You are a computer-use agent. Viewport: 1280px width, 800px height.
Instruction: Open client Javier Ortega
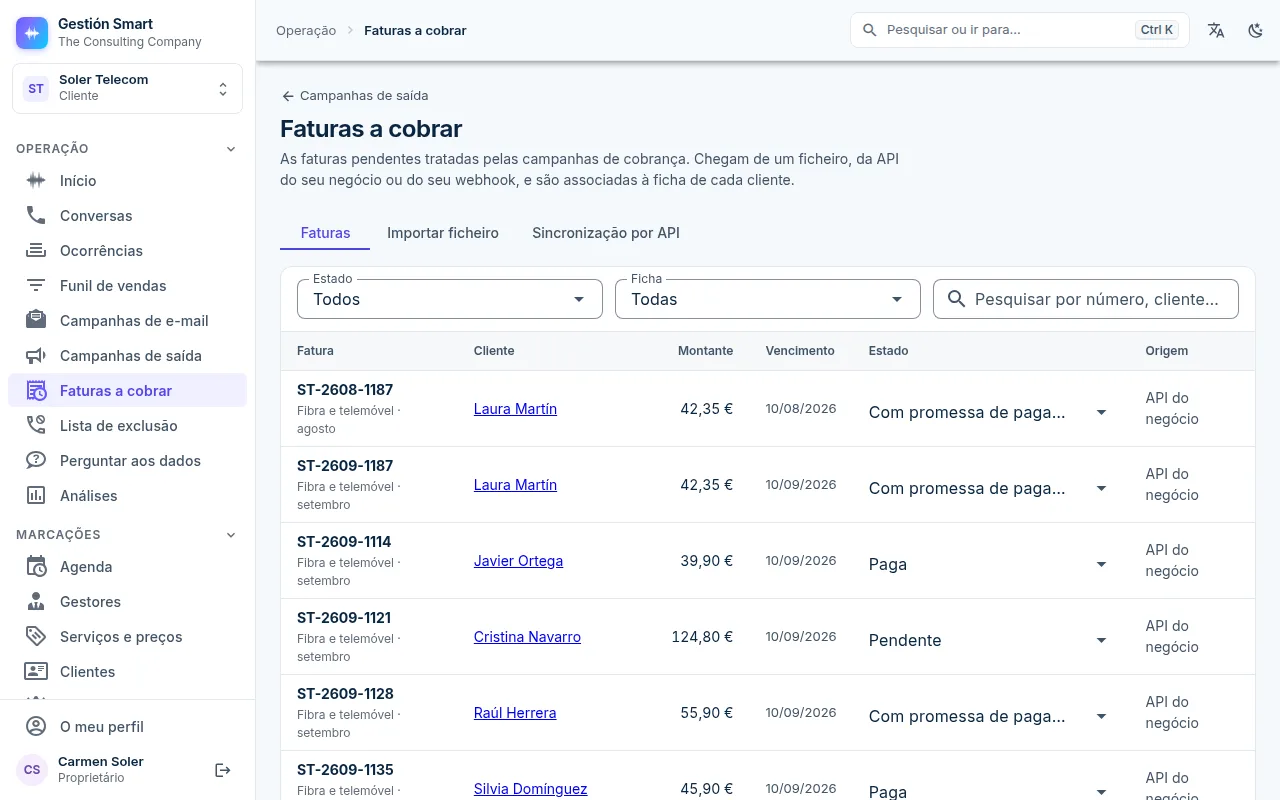pyautogui.click(x=518, y=561)
